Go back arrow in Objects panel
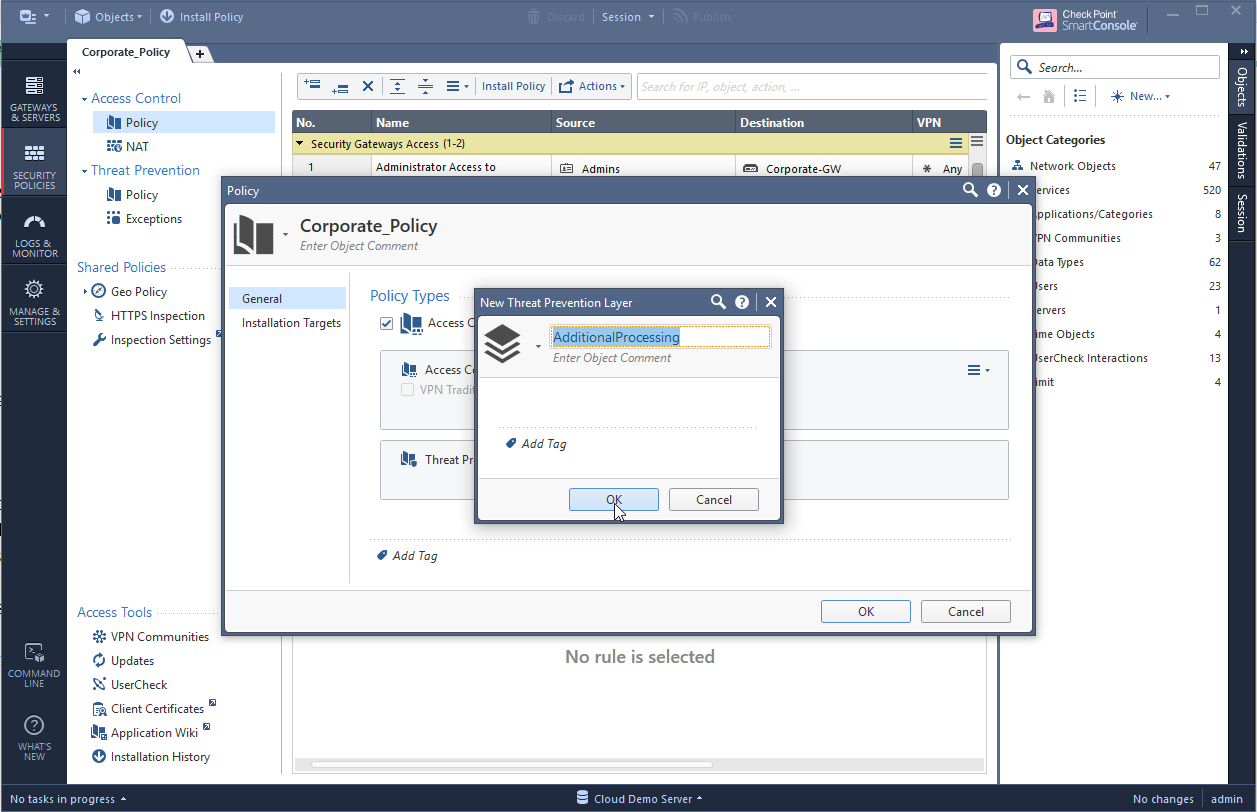The width and height of the screenshot is (1257, 812). pyautogui.click(x=1023, y=96)
